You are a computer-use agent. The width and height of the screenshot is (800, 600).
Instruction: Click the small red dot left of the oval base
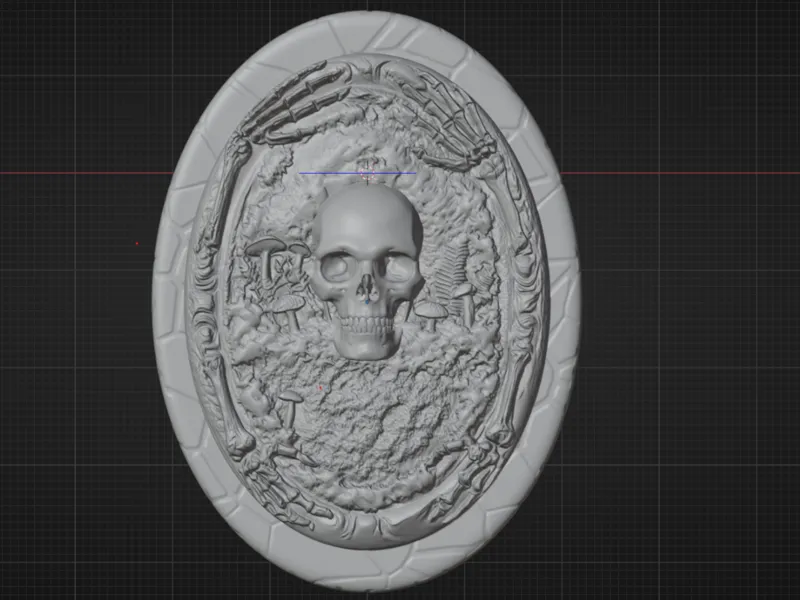click(x=137, y=243)
